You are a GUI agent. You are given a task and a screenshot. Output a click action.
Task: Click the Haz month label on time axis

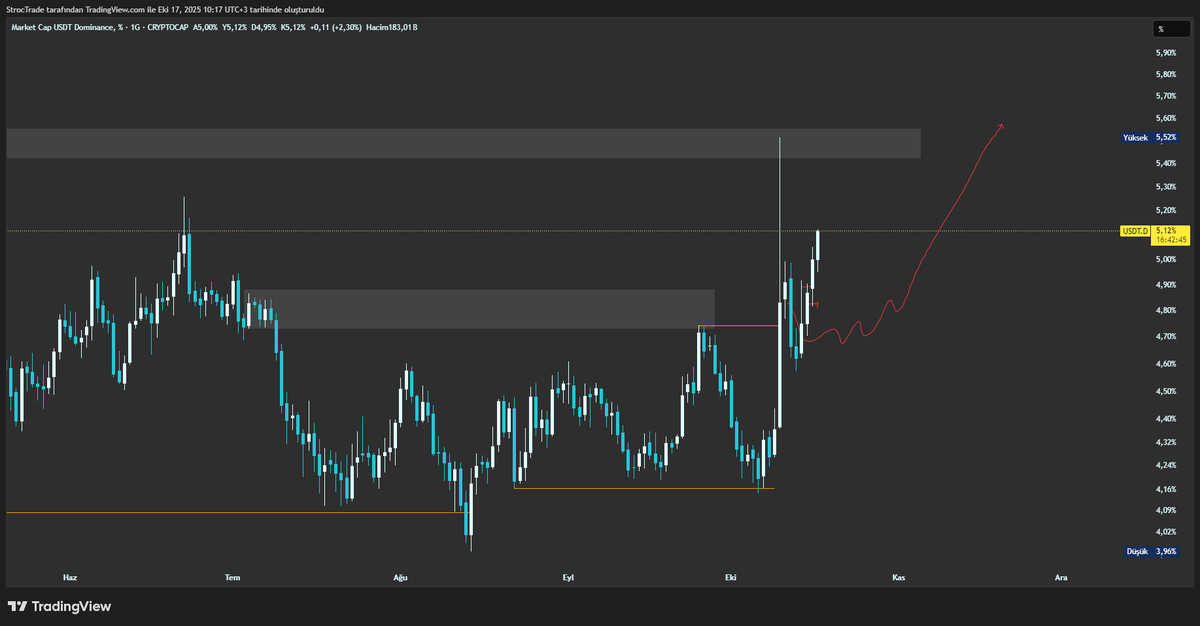[x=69, y=578]
